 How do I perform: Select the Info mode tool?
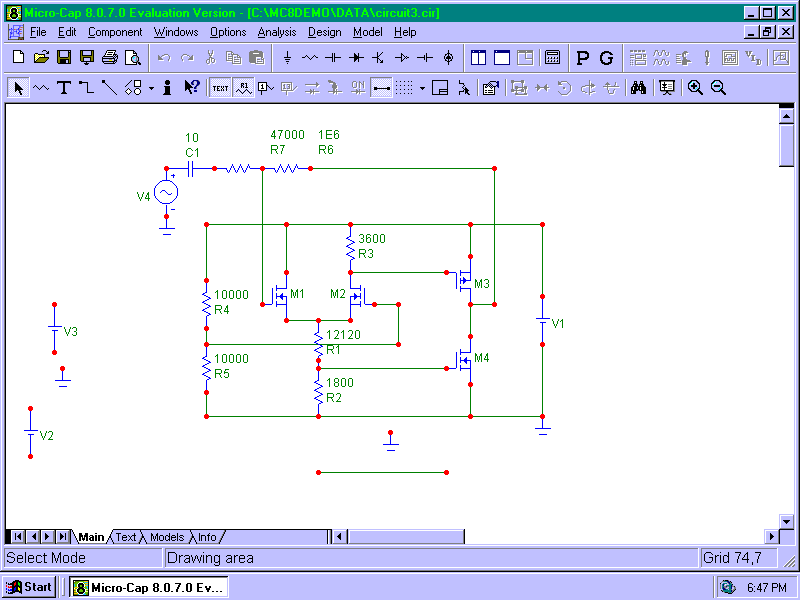167,88
